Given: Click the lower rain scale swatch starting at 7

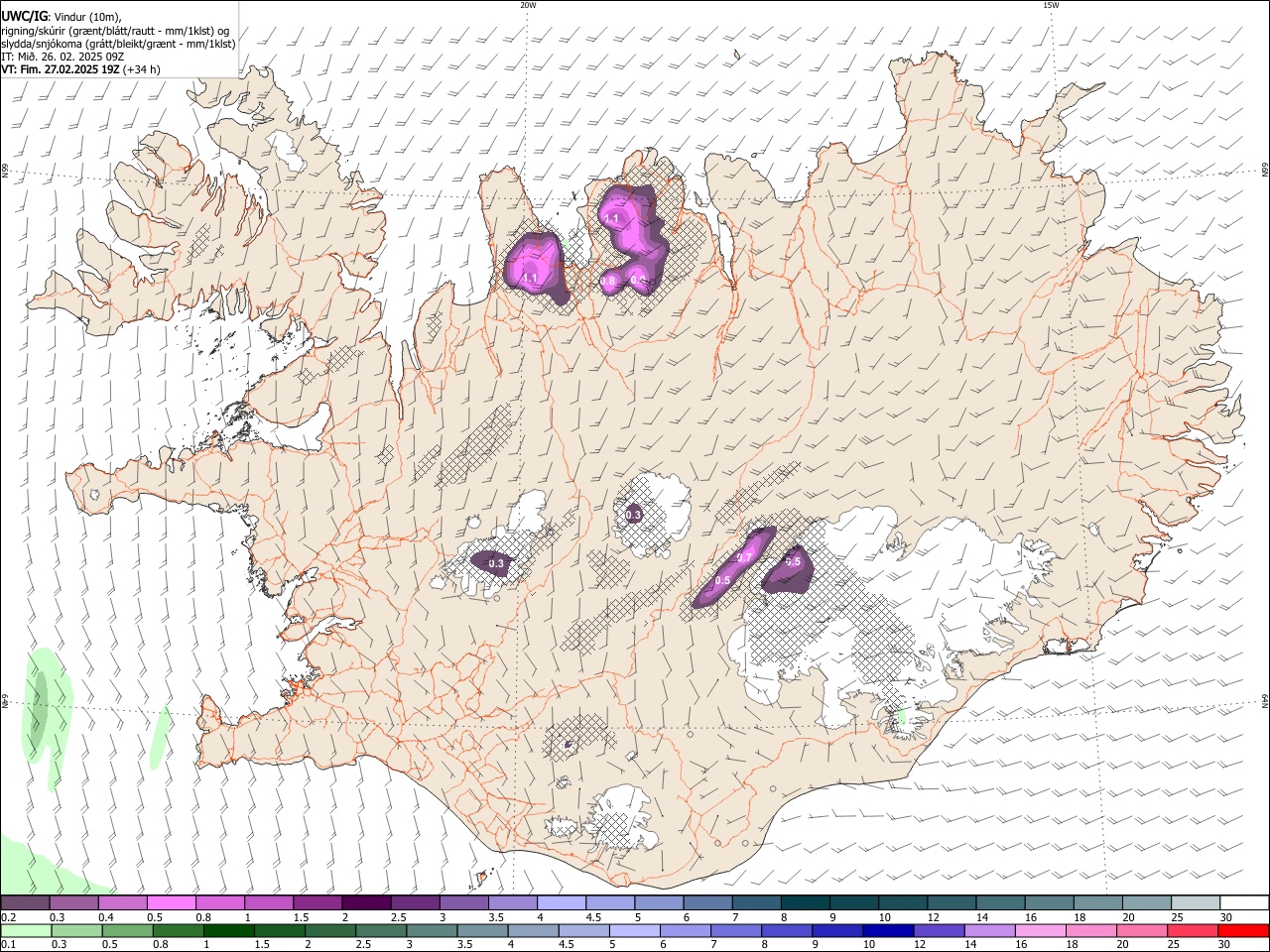Looking at the screenshot, I should [x=736, y=931].
